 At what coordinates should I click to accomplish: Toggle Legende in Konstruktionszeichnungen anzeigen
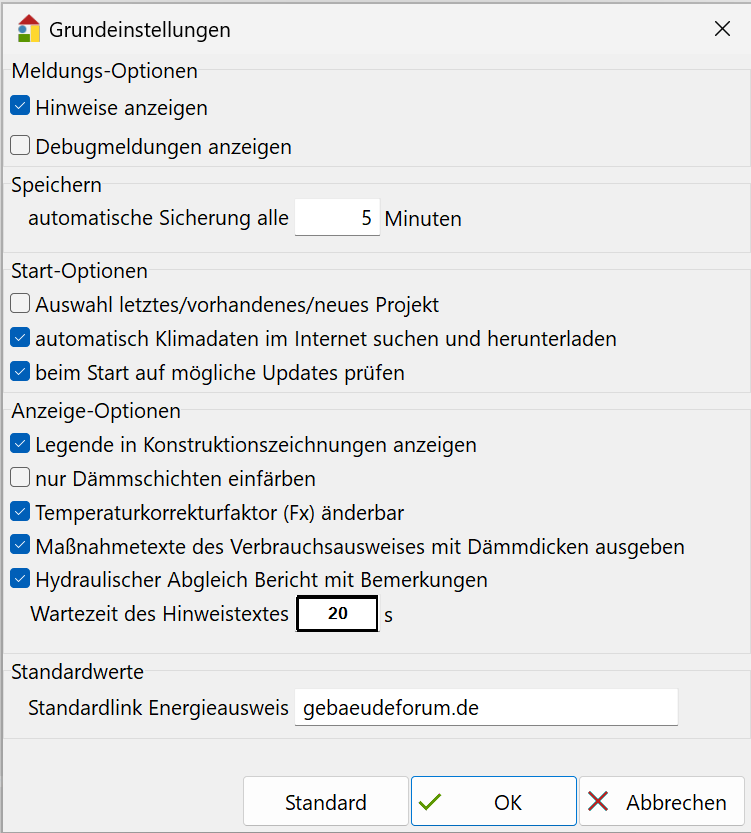click(20, 443)
